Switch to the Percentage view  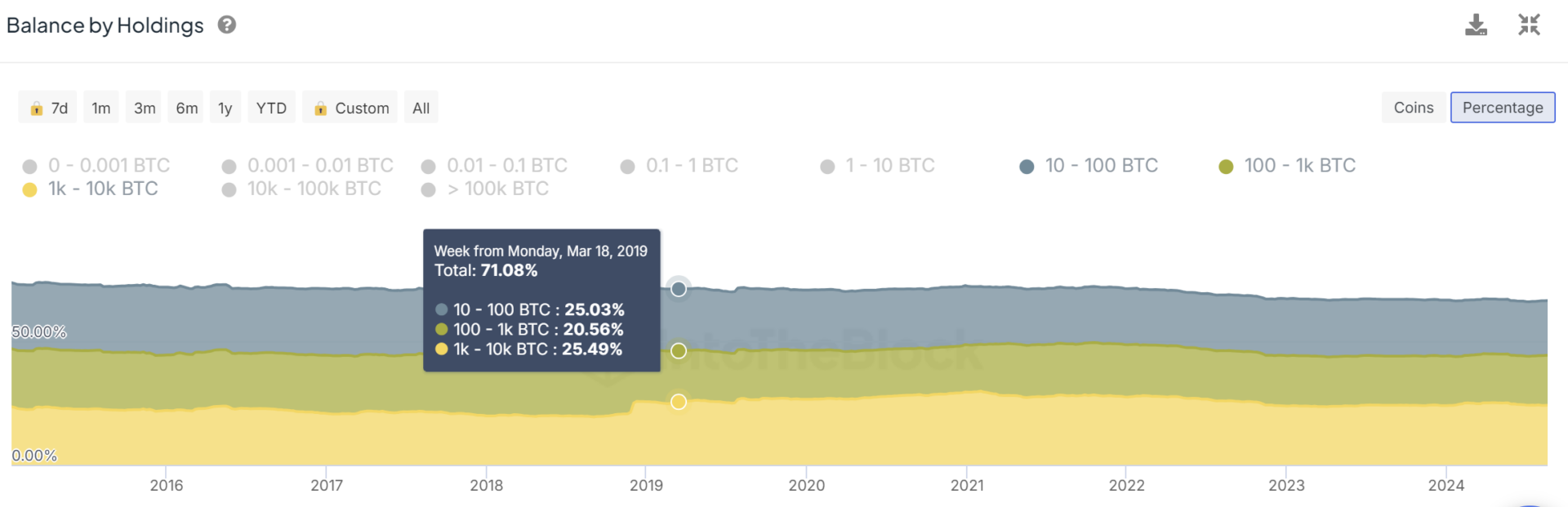[1503, 108]
